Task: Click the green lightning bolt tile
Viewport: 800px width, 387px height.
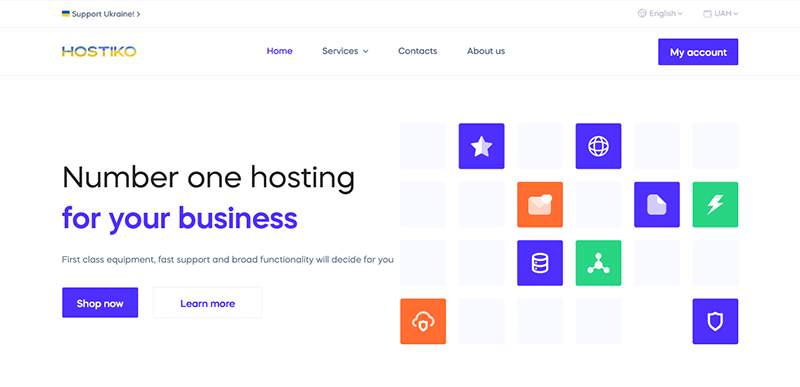Action: click(715, 204)
